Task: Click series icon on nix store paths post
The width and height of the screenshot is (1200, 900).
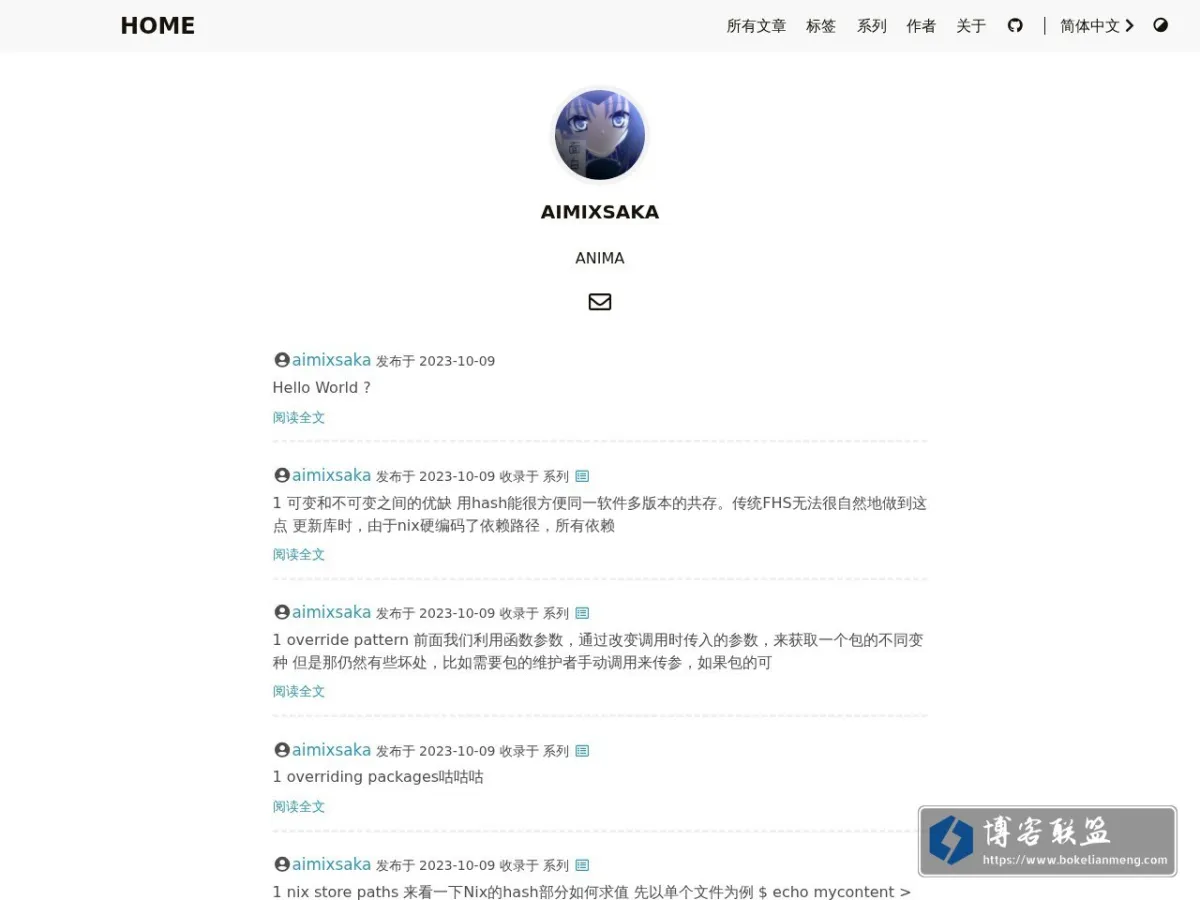Action: coord(582,865)
